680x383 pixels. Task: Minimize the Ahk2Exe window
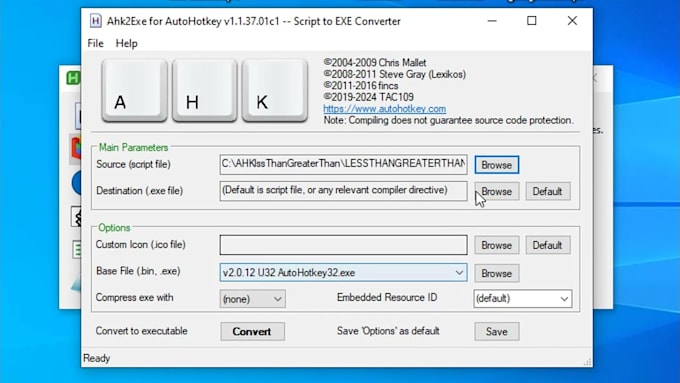pos(492,21)
